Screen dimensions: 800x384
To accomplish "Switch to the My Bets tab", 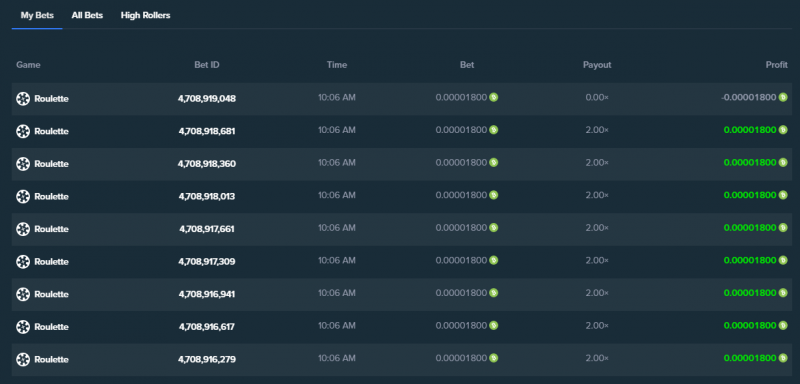I will pyautogui.click(x=37, y=15).
